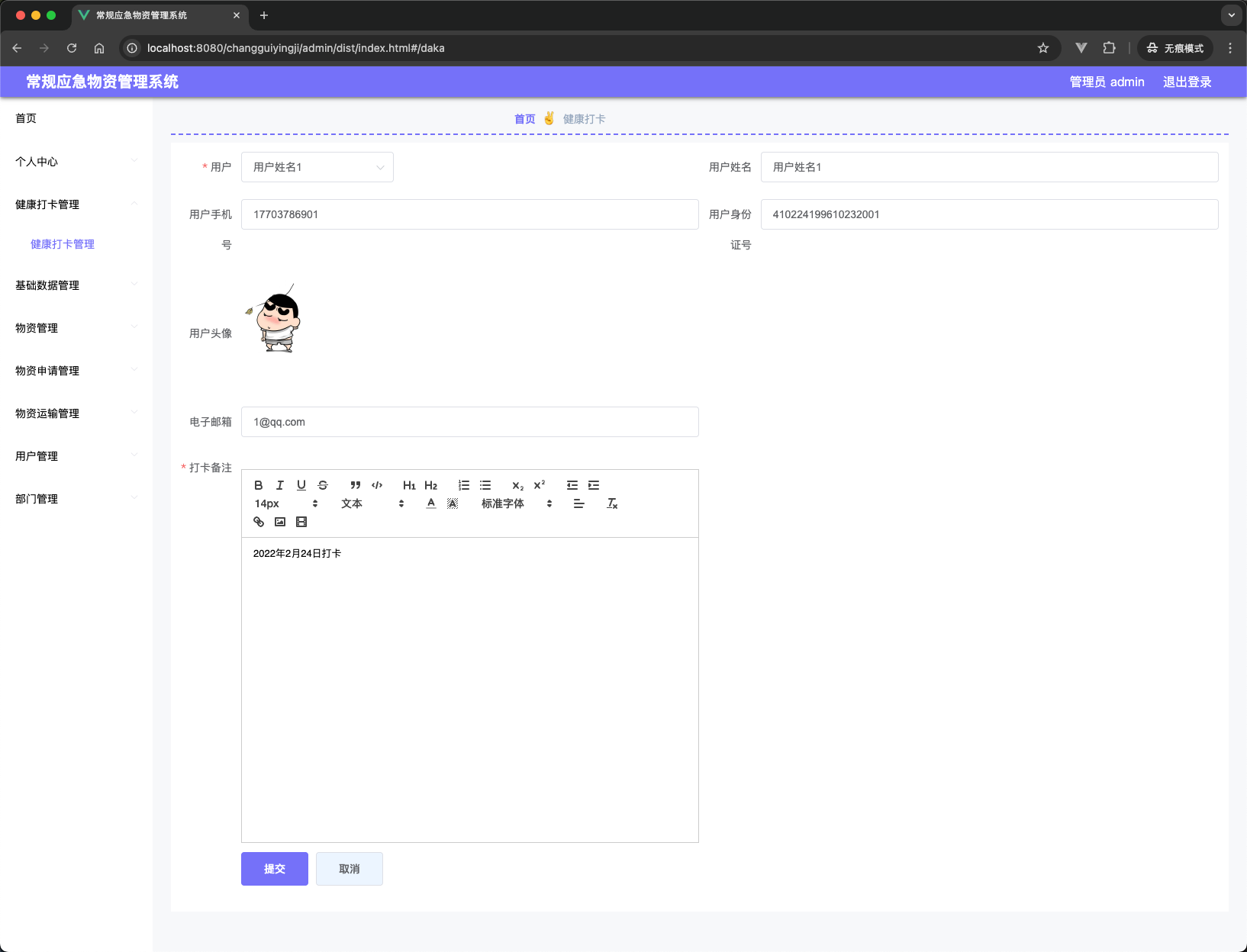This screenshot has height=952, width=1247.
Task: Expand the 个人中心 sidebar menu
Action: coord(76,162)
